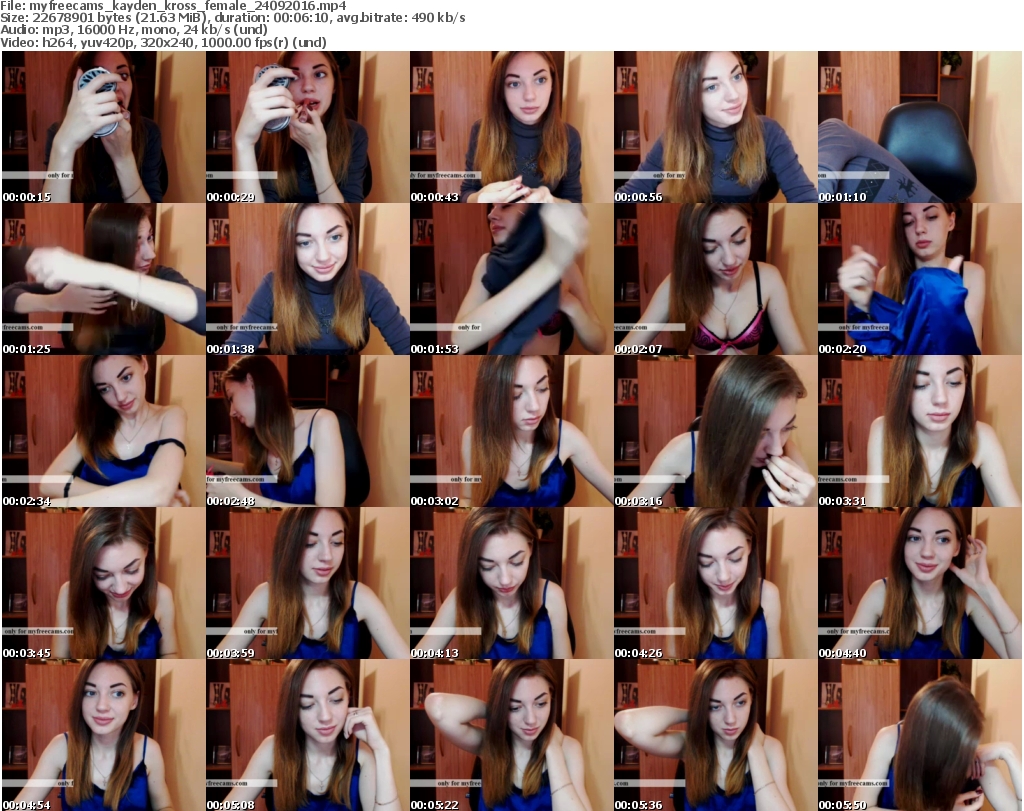Open the thumbnail at 00:03:16
This screenshot has width=1024, height=811.
click(715, 431)
